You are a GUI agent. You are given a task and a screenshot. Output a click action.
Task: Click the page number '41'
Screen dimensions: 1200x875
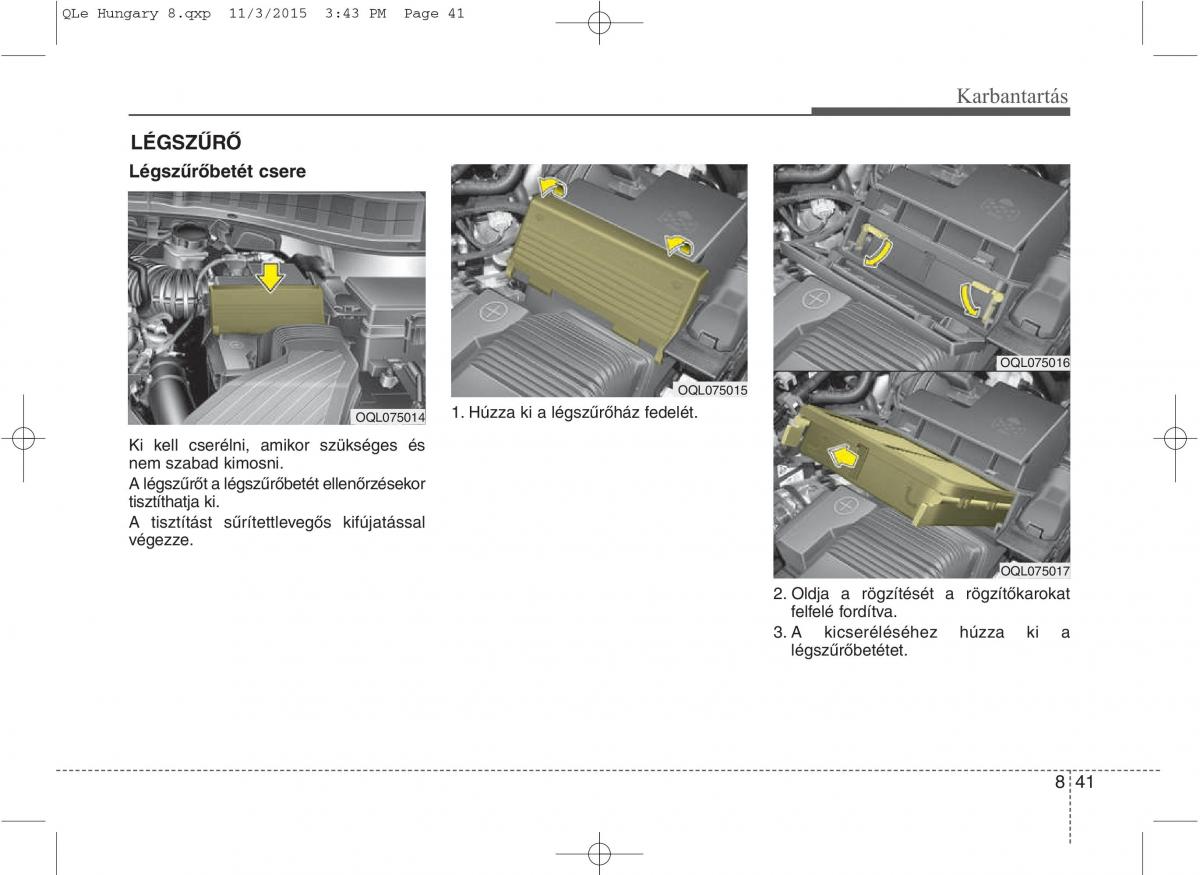tap(1086, 783)
